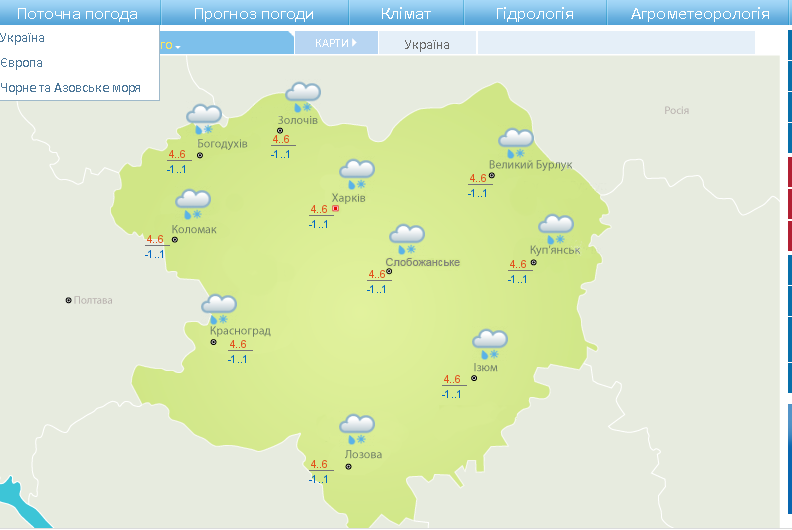Click Лозова day temperature 4..6
Screen dimensions: 792x530
[319, 464]
